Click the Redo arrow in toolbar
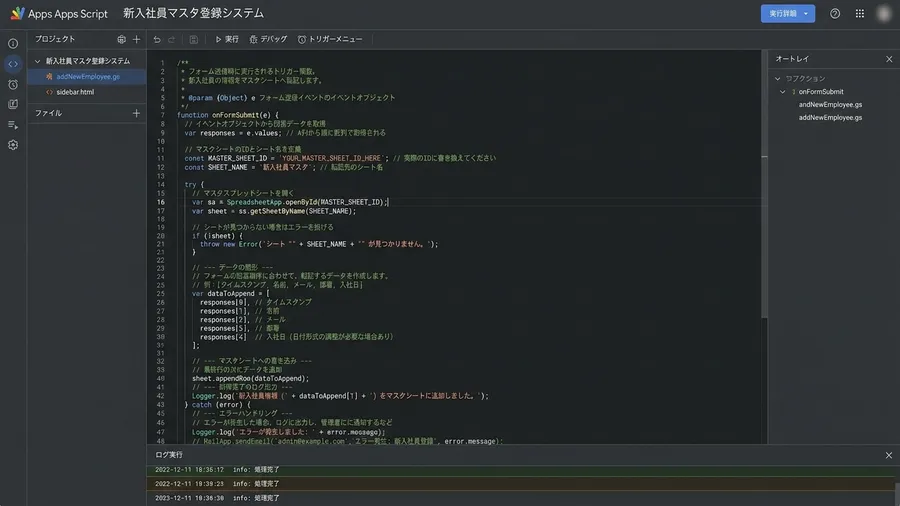This screenshot has width=900, height=506. 171,40
